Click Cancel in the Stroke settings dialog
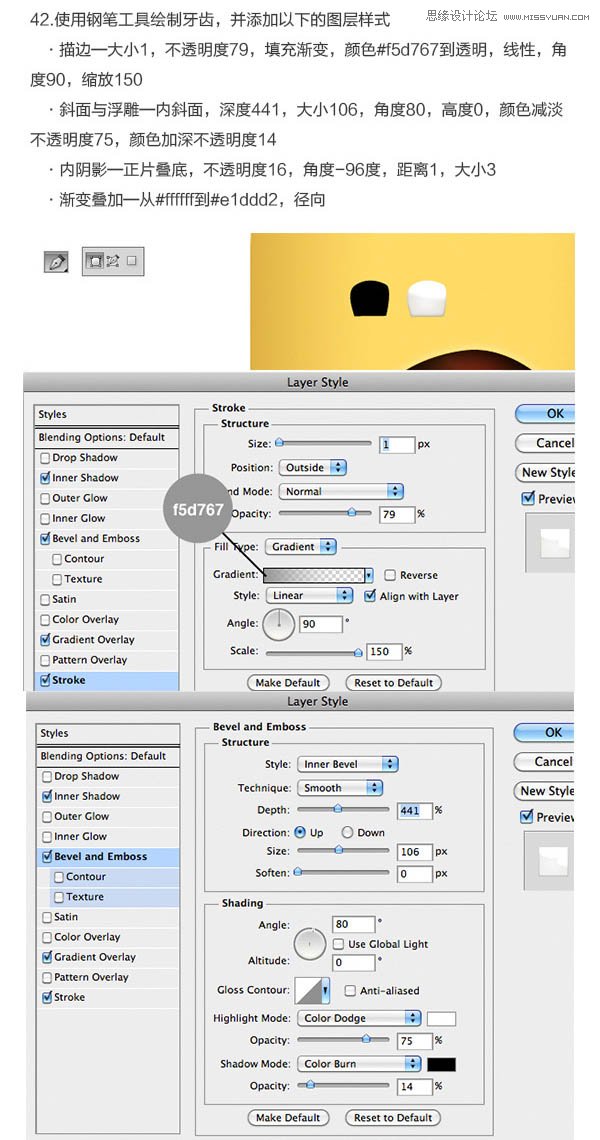600x1140 pixels. [x=545, y=443]
